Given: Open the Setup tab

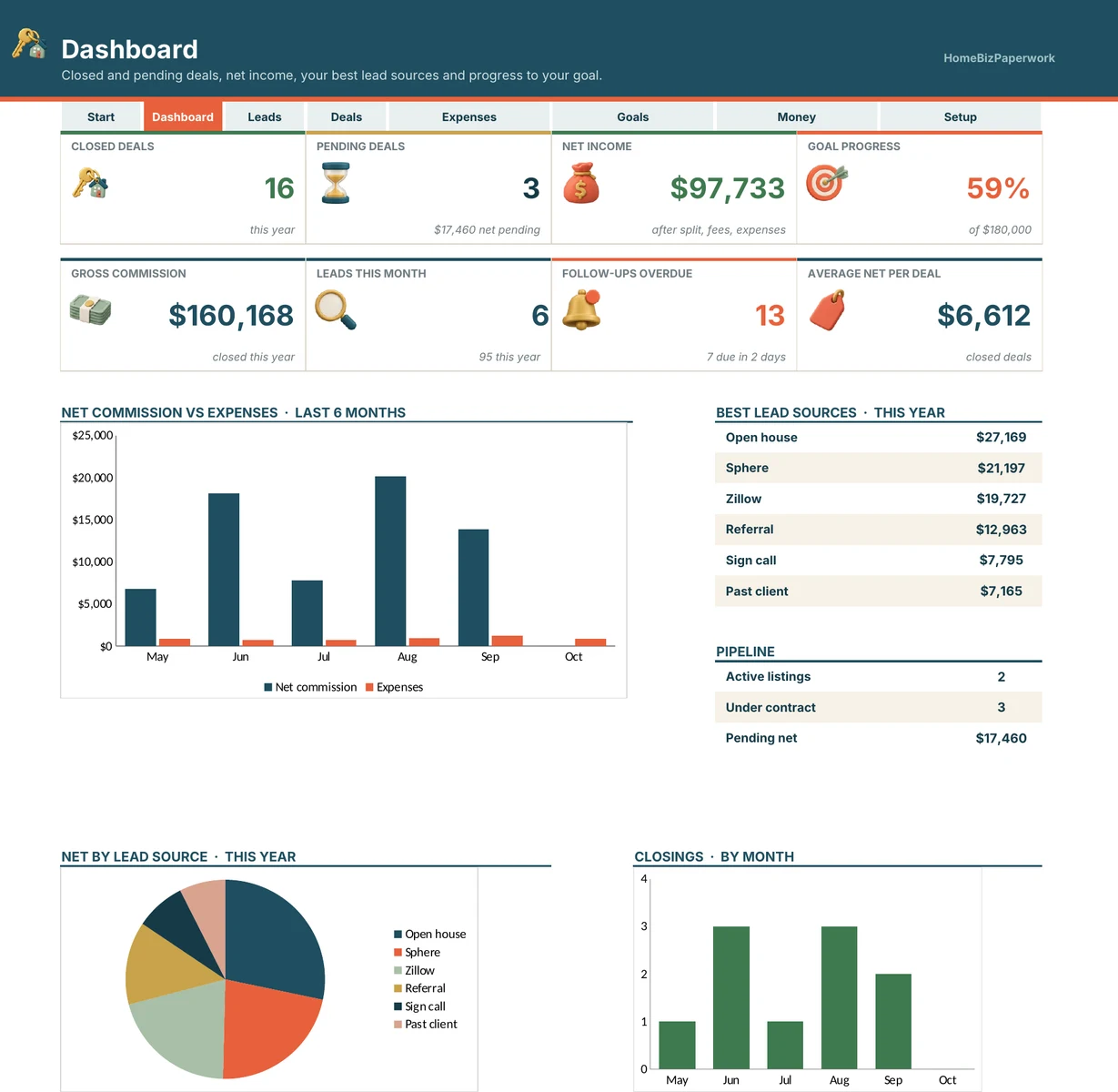Looking at the screenshot, I should click(x=961, y=116).
